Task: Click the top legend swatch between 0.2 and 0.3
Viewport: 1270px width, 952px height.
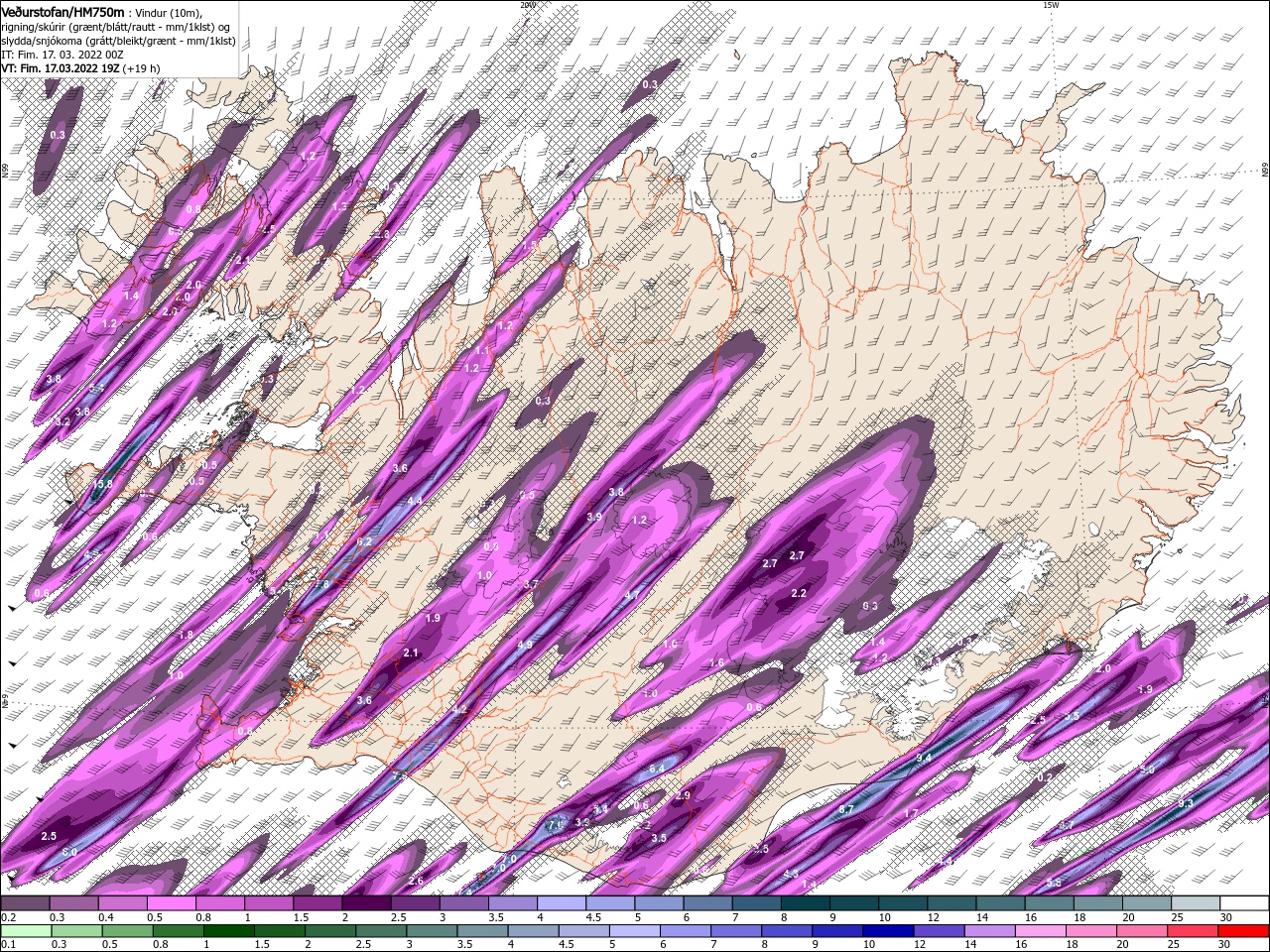Action: tap(25, 903)
